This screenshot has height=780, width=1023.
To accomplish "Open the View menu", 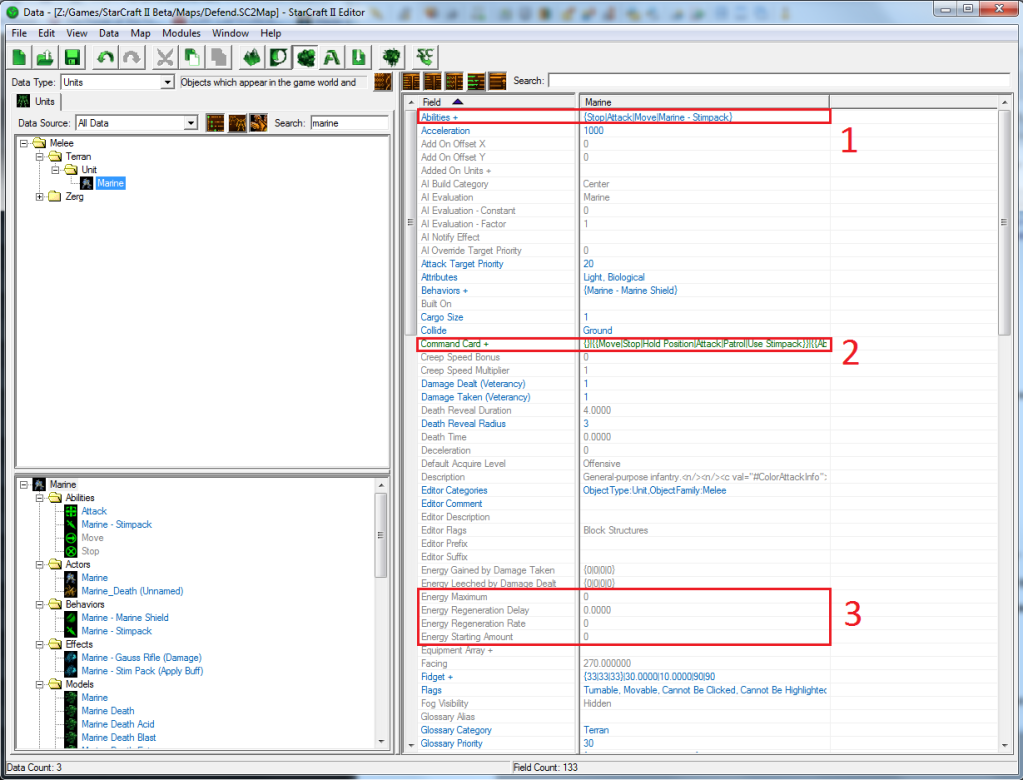I will click(x=76, y=33).
